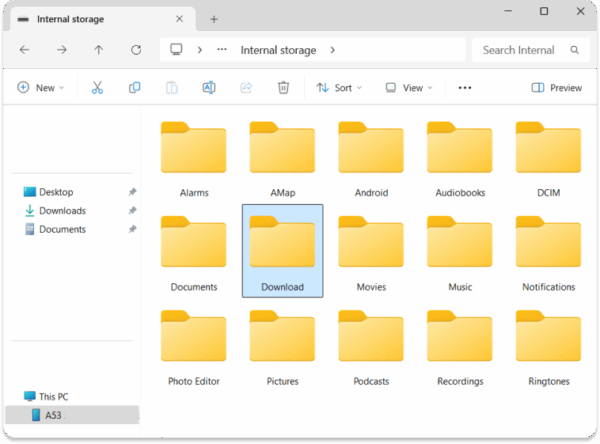Select the A53 device in sidebar
600x444 pixels.
pos(52,415)
